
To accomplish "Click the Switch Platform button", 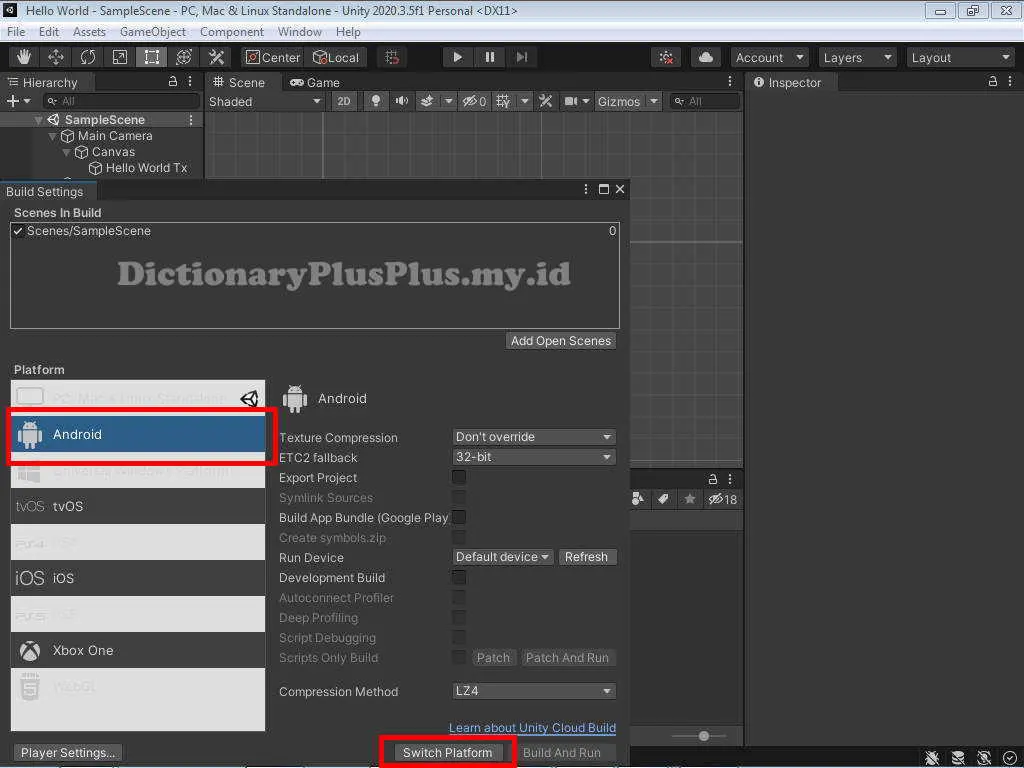I will tap(447, 752).
